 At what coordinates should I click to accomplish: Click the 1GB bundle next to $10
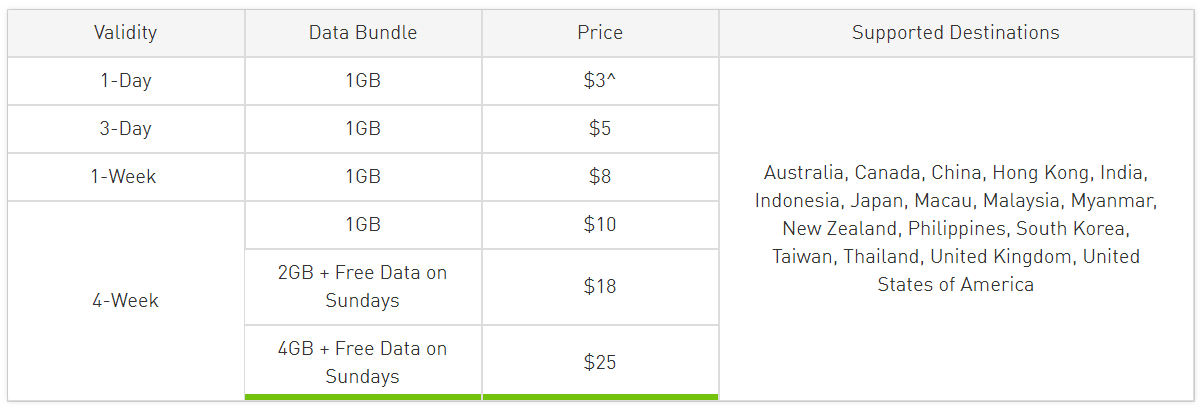[363, 225]
